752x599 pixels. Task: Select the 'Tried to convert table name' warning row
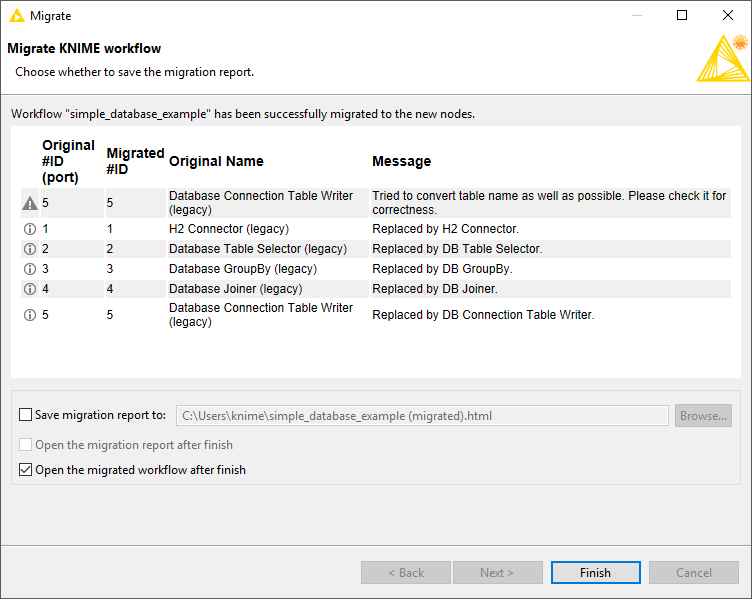tap(376, 203)
